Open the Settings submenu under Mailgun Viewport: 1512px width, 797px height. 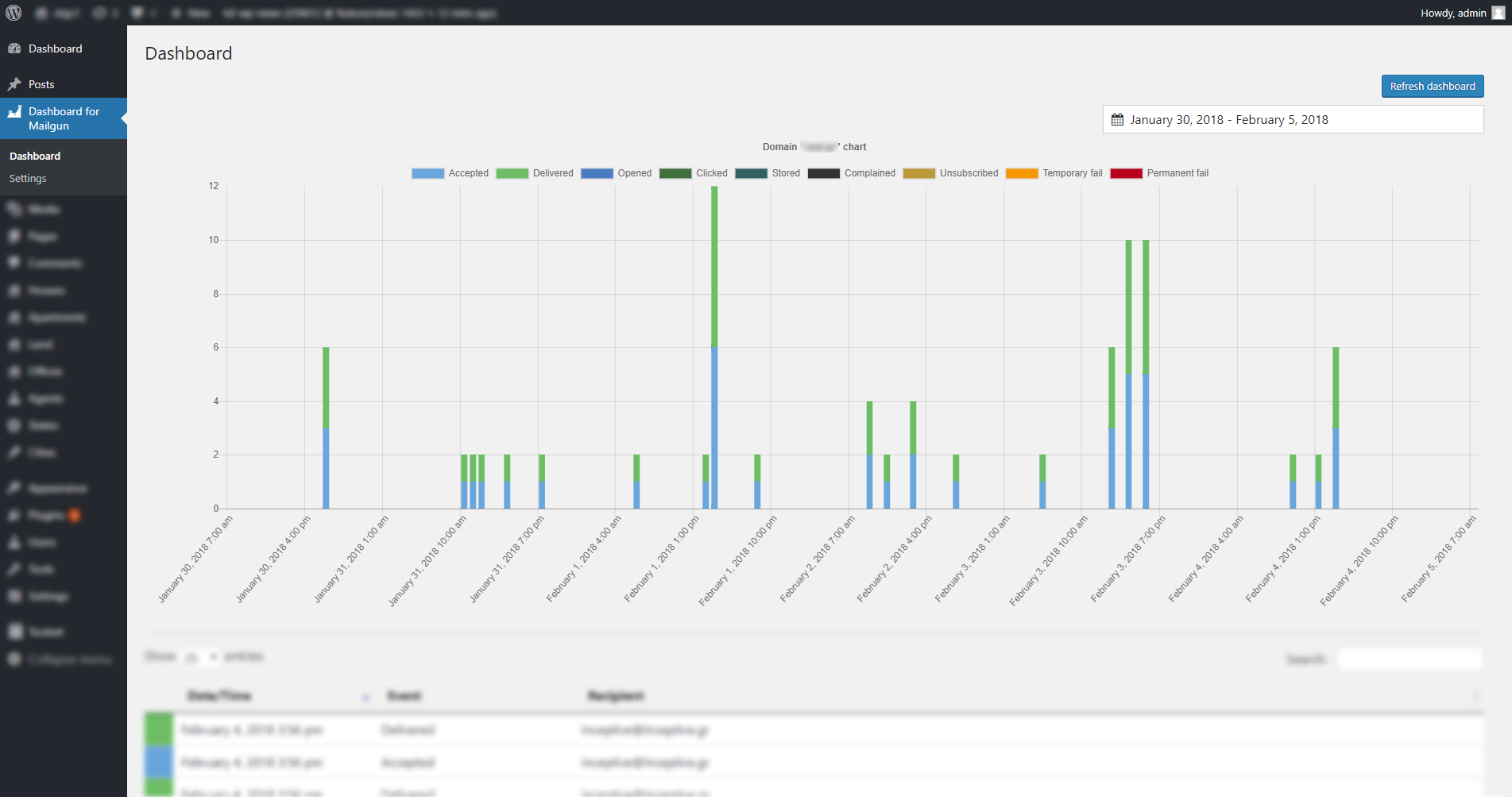click(28, 179)
